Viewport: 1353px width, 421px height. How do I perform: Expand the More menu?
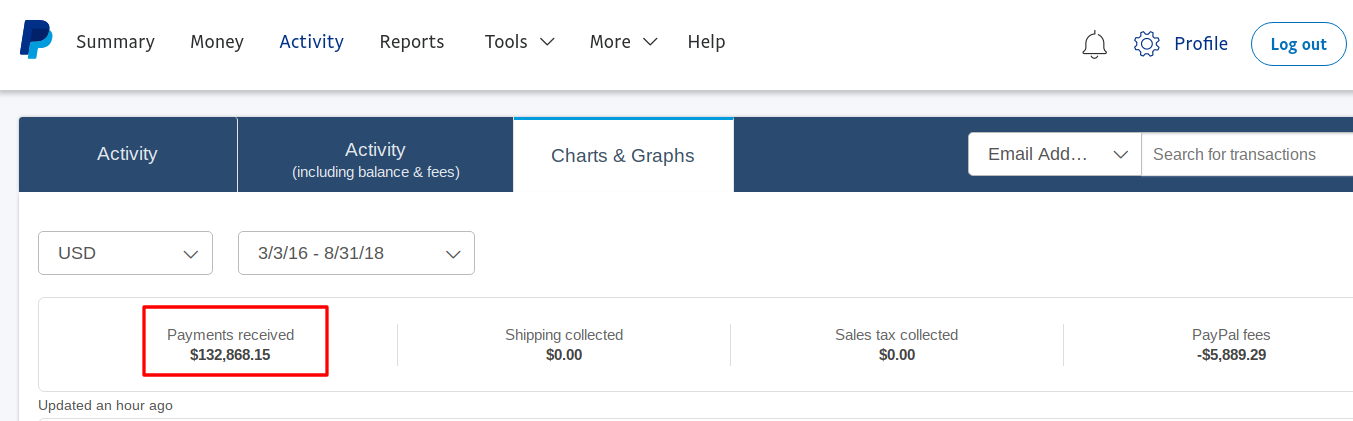pos(623,42)
